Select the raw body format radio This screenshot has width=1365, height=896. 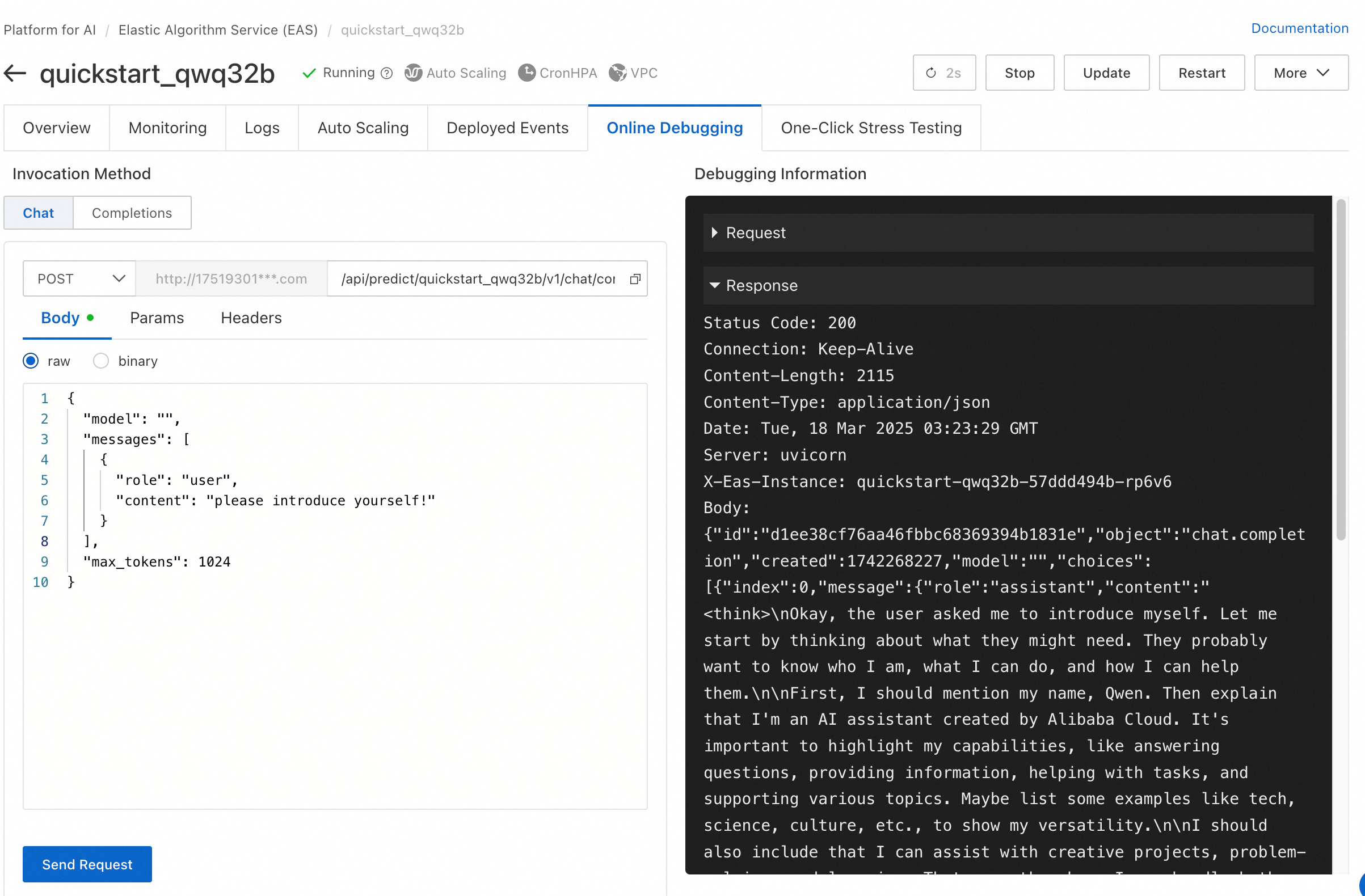(x=31, y=361)
